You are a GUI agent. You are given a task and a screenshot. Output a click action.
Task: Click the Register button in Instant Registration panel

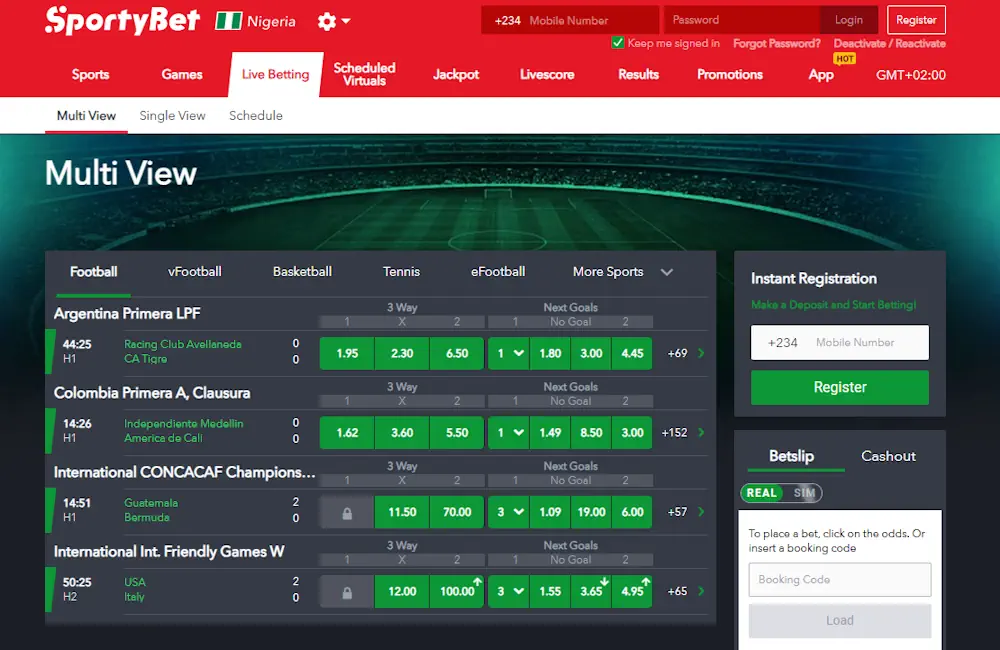tap(839, 387)
